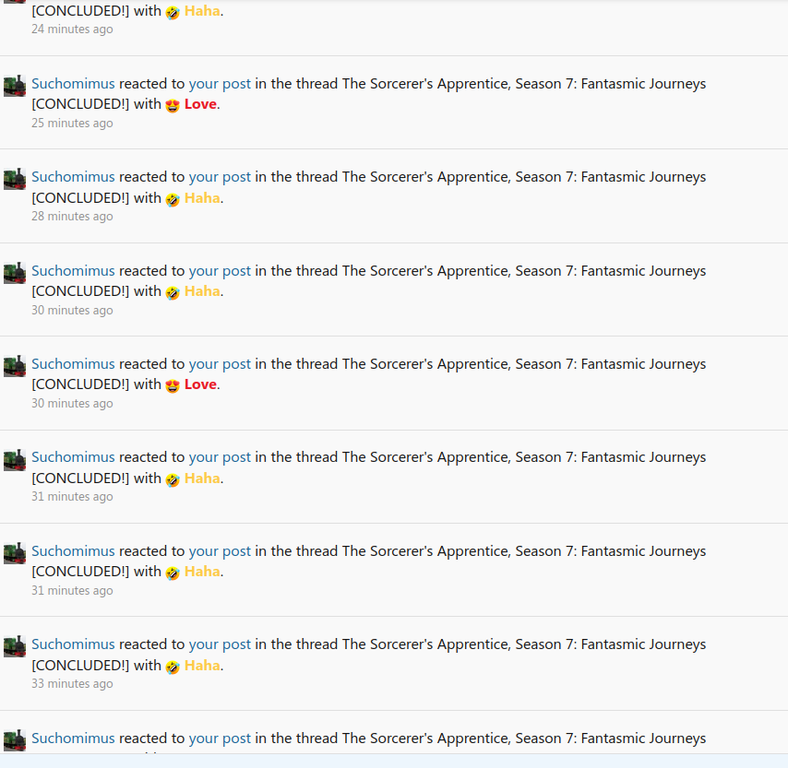Click the Haha emoji in 28 minutes ago alert
This screenshot has width=788, height=768.
172,200
